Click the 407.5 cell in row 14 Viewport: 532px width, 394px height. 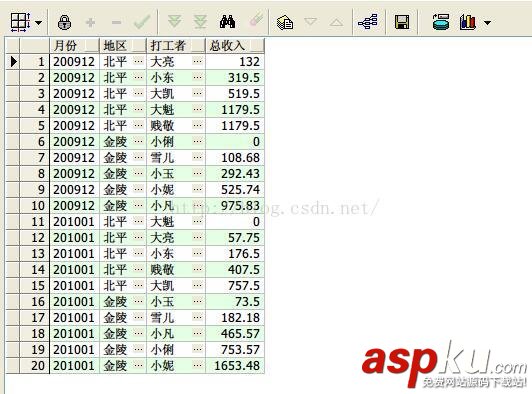(x=235, y=269)
